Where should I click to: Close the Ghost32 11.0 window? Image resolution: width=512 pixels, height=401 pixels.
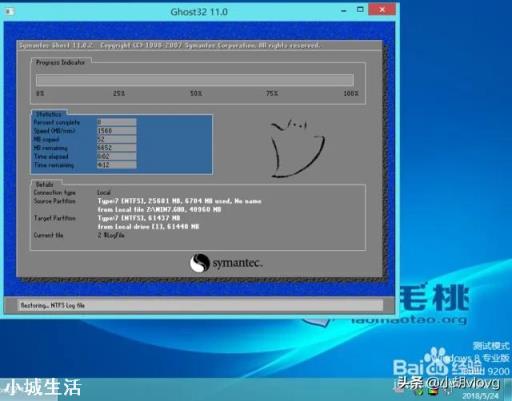382,10
